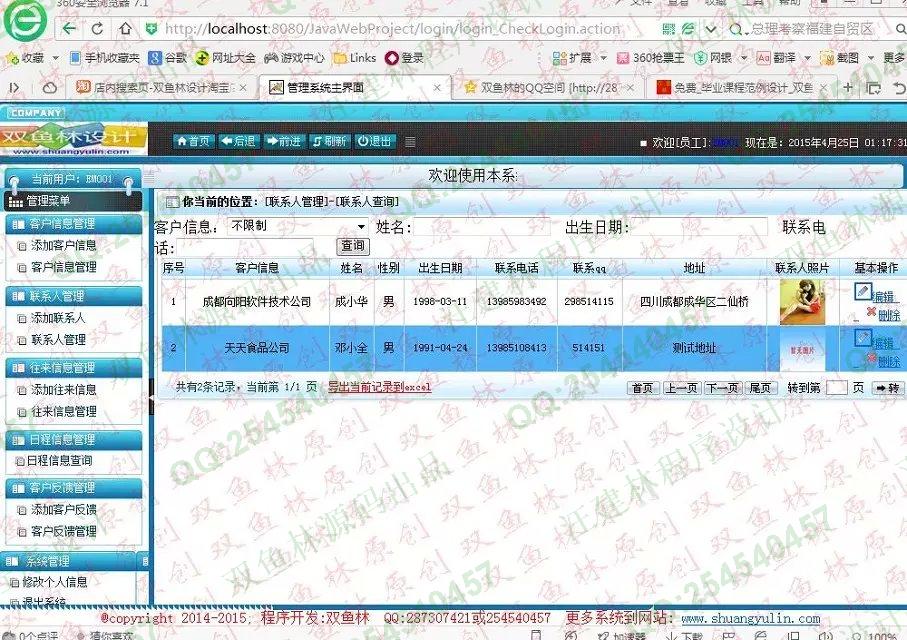
Task: Focus the 出生日期 input field
Action: tap(699, 227)
